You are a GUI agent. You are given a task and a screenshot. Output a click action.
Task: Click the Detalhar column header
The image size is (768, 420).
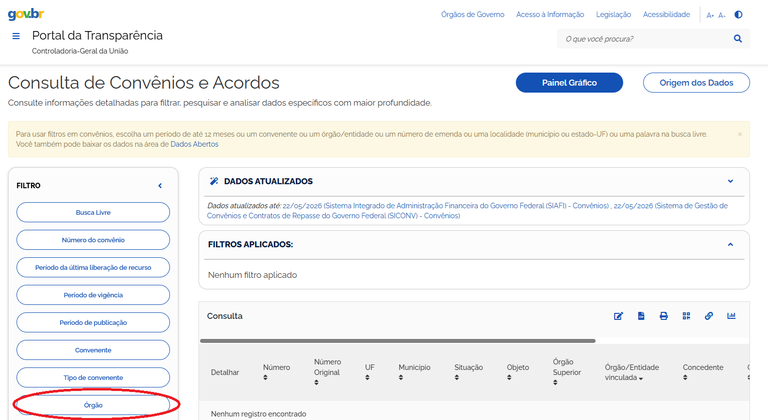225,372
